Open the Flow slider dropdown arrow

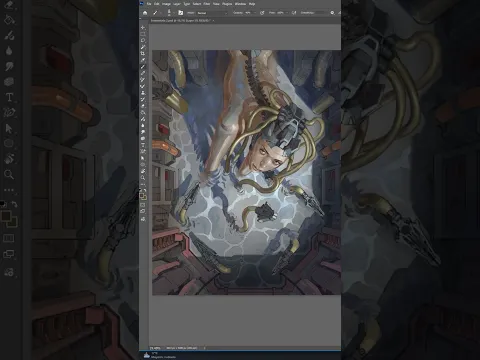[x=287, y=13]
